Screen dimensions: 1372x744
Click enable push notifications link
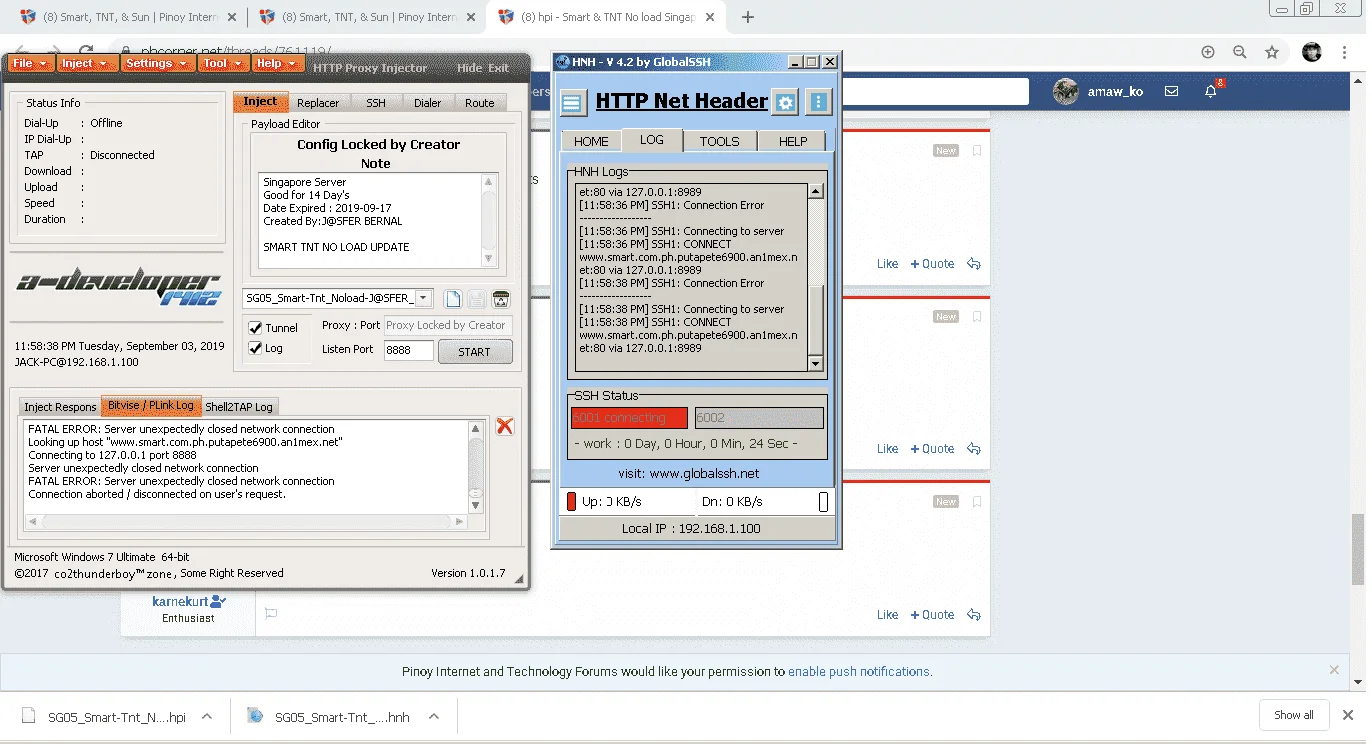pyautogui.click(x=859, y=671)
